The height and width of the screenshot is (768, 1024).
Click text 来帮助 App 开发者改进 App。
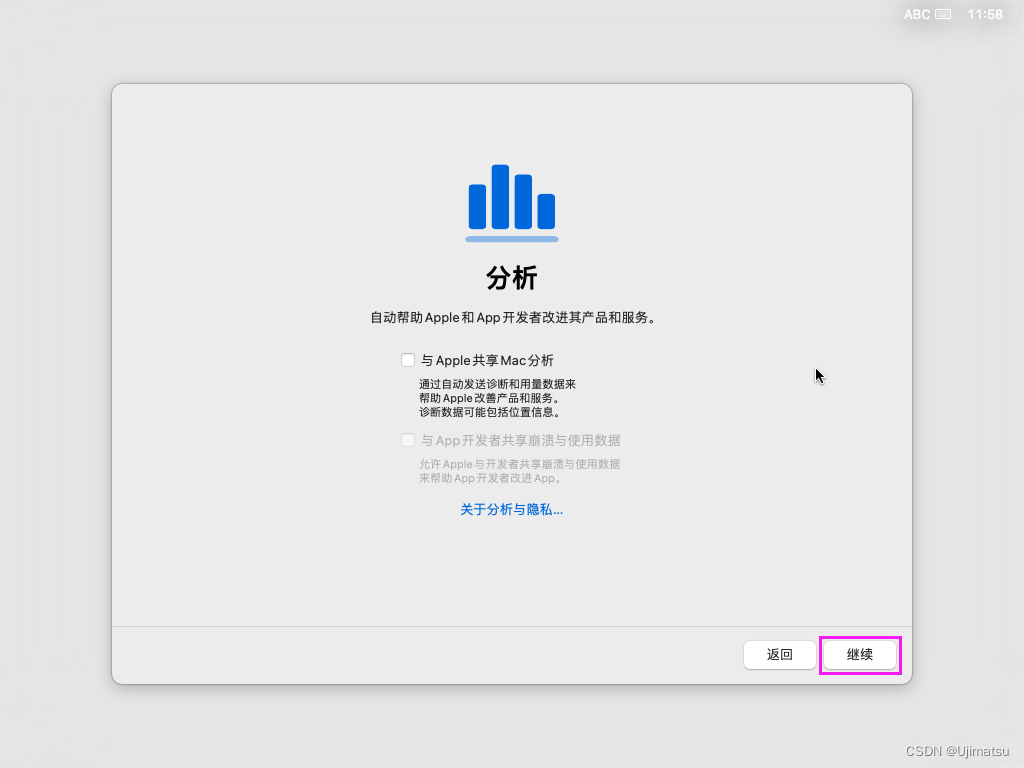tap(490, 478)
